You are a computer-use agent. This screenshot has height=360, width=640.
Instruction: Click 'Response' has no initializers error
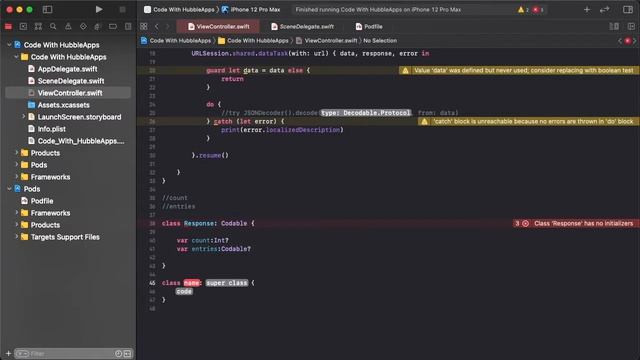tap(575, 223)
